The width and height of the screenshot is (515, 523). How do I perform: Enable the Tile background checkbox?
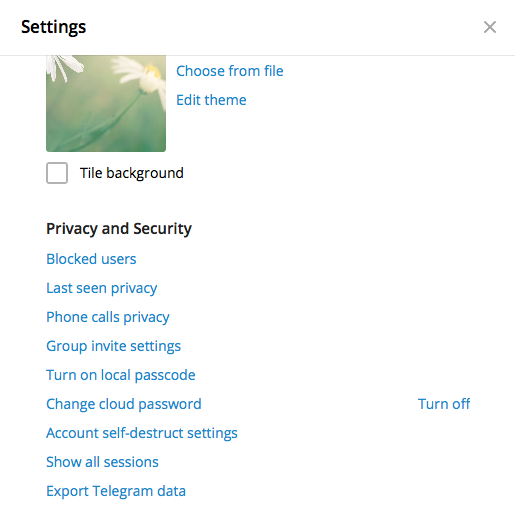pos(57,173)
